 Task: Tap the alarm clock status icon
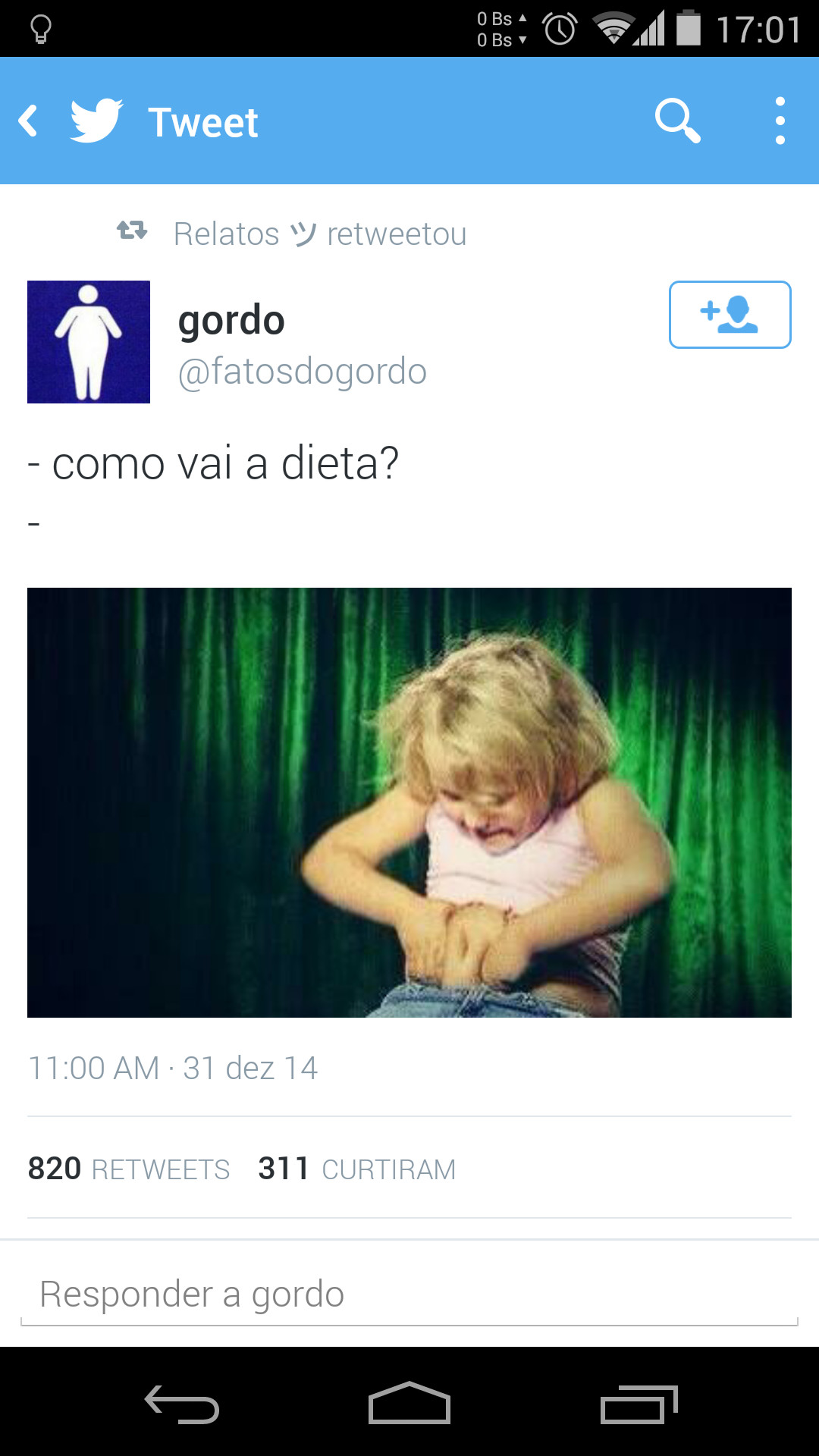pyautogui.click(x=560, y=29)
